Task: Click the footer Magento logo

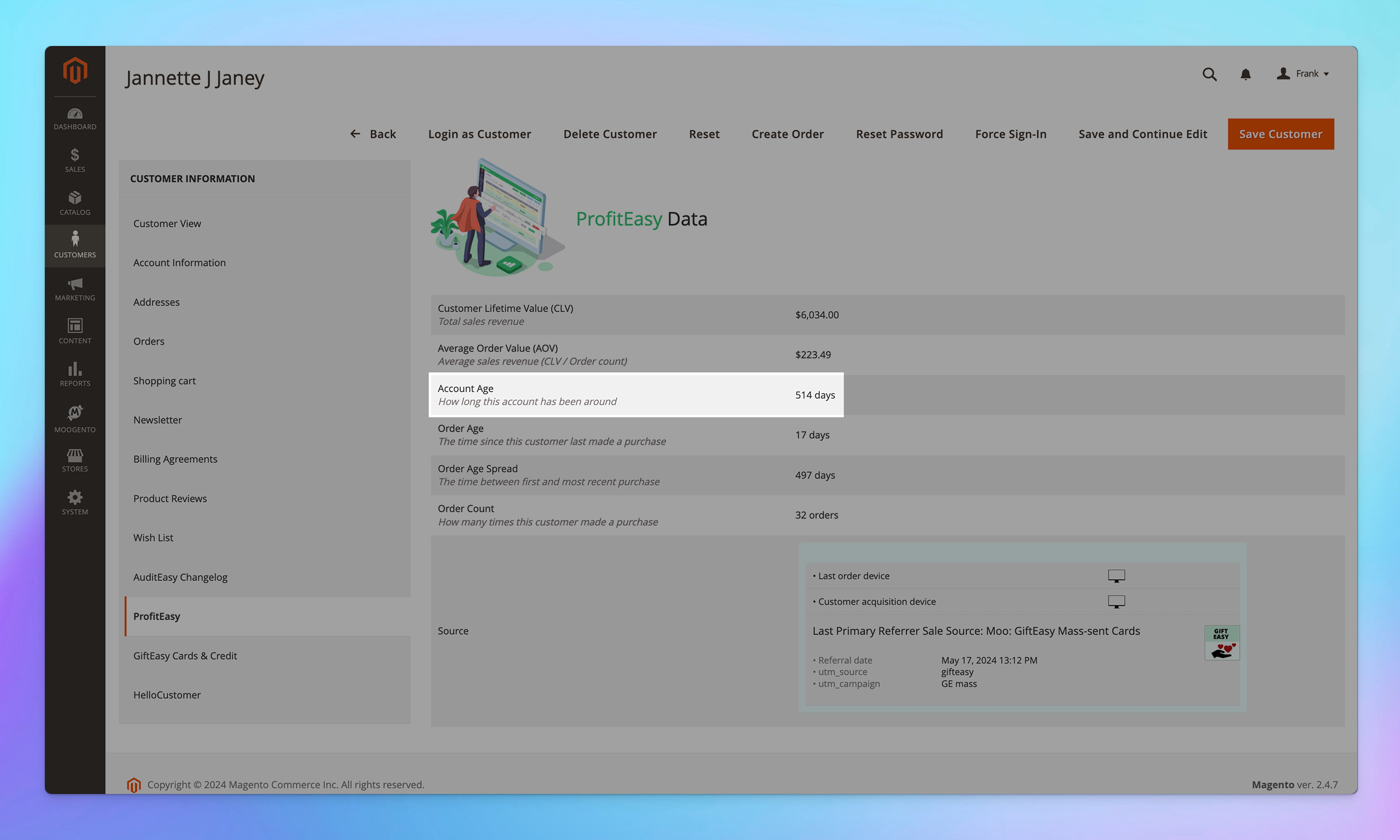Action: [x=134, y=785]
